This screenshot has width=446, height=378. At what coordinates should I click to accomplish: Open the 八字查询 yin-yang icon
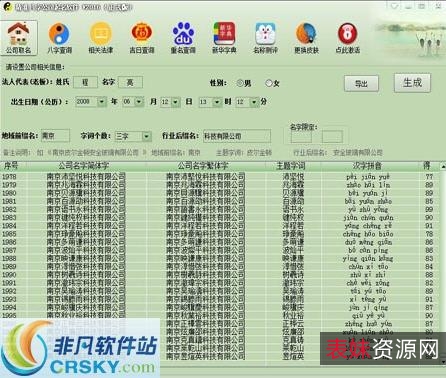59,38
